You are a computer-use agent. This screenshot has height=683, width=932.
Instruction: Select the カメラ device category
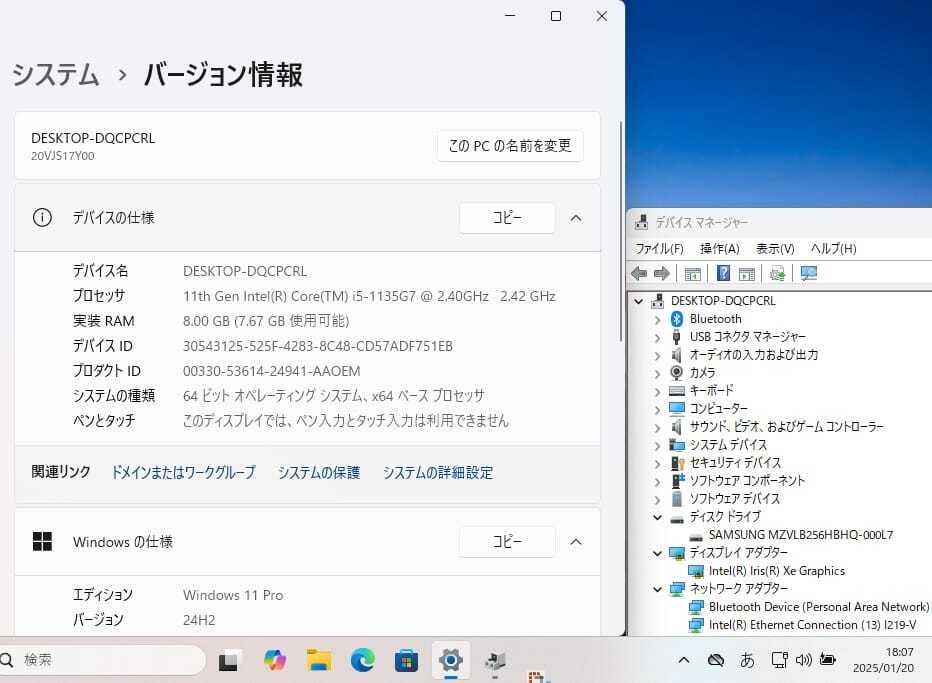coord(702,373)
